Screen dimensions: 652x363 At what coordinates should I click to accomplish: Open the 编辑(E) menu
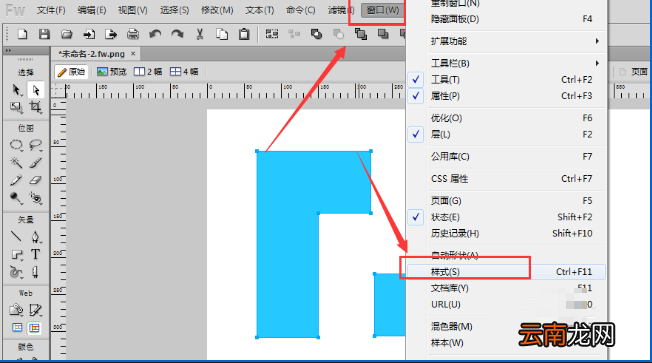[91, 10]
